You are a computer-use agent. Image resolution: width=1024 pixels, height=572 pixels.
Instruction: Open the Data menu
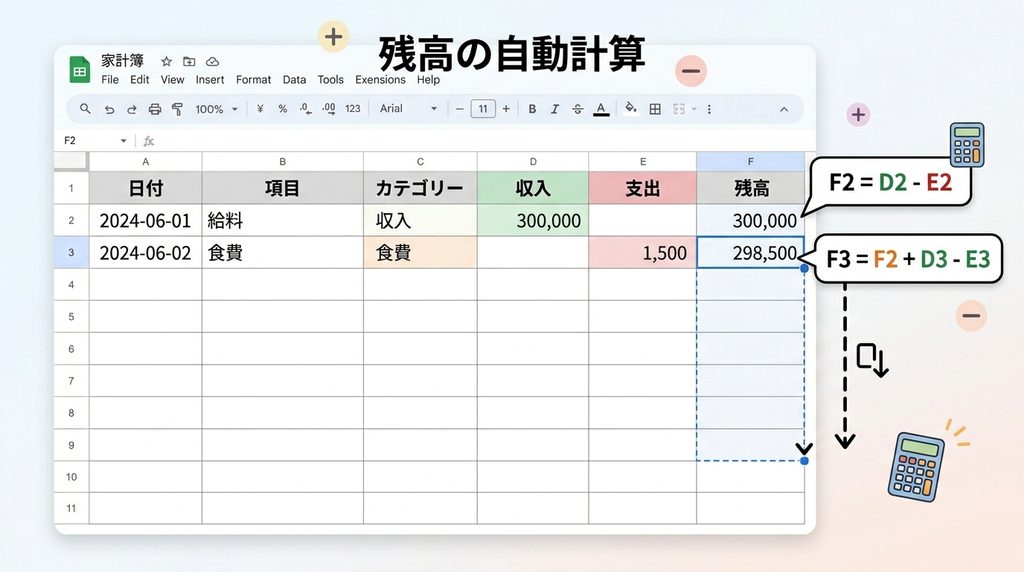tap(294, 80)
